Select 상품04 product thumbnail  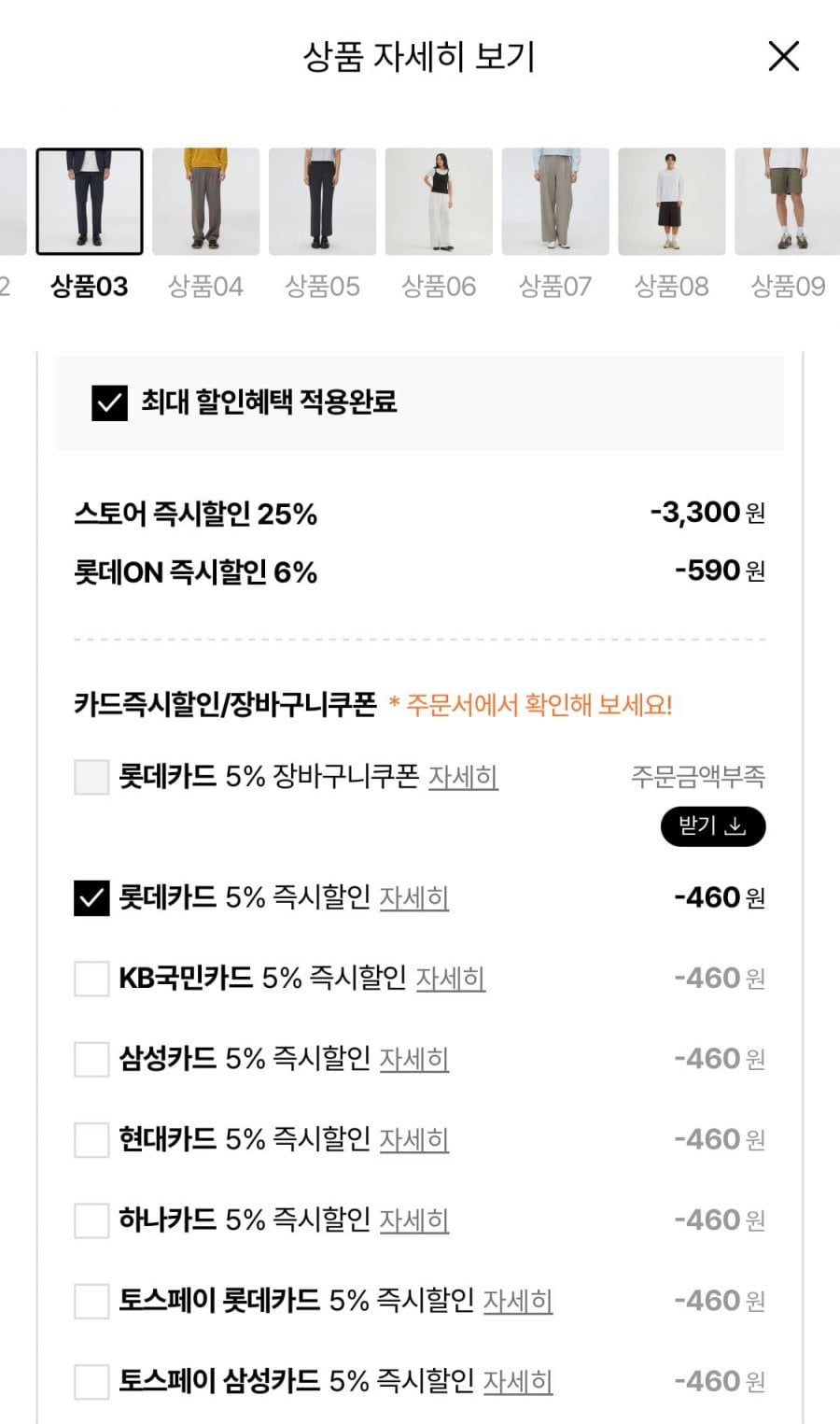point(206,202)
